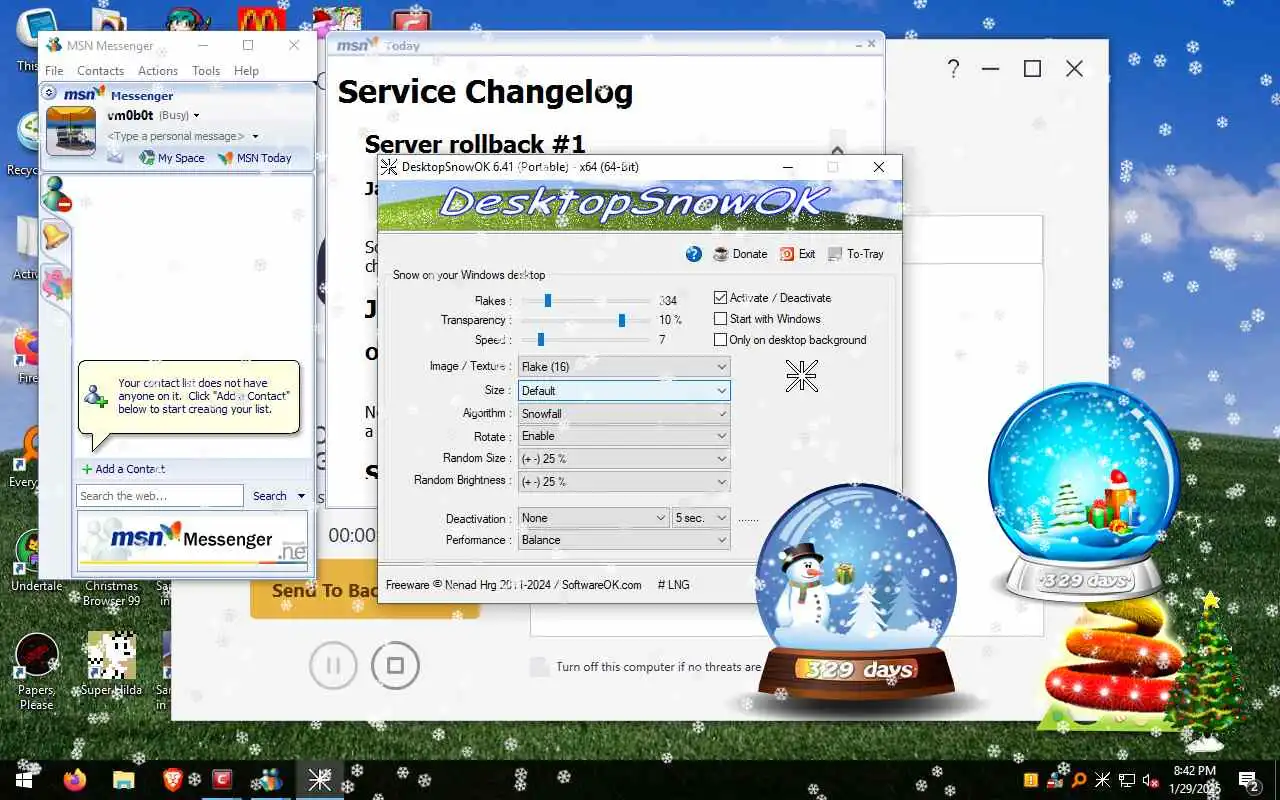Open MSN contacts tab with blocked buddy icon
The height and width of the screenshot is (800, 1280).
pos(56,194)
